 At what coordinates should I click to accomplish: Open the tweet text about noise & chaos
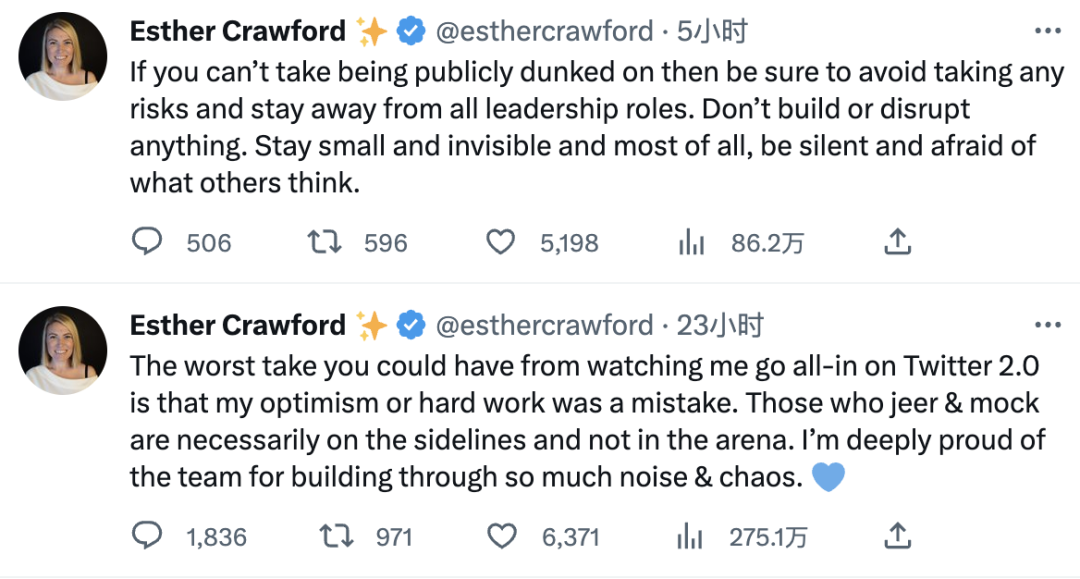click(588, 421)
